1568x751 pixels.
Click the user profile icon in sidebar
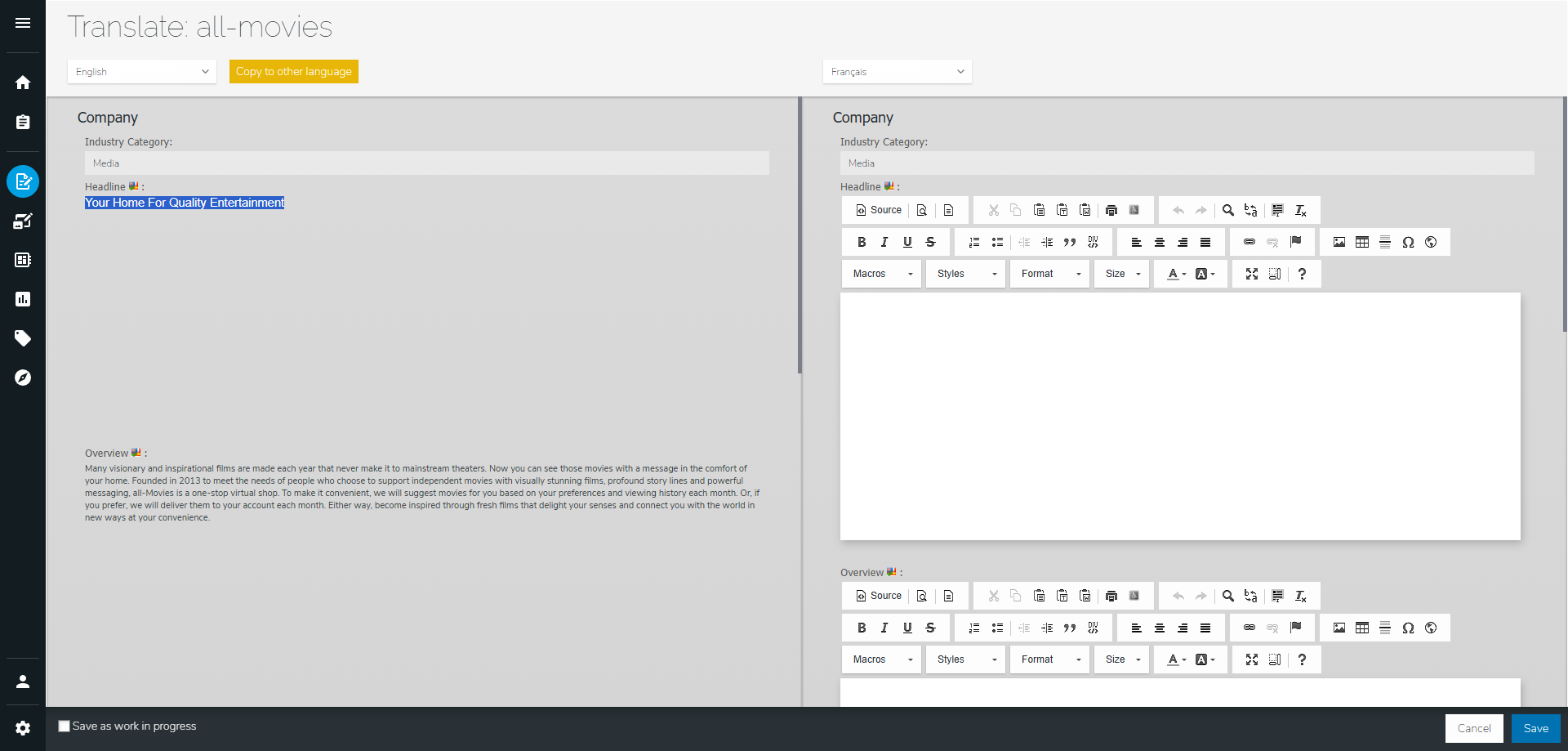click(23, 682)
